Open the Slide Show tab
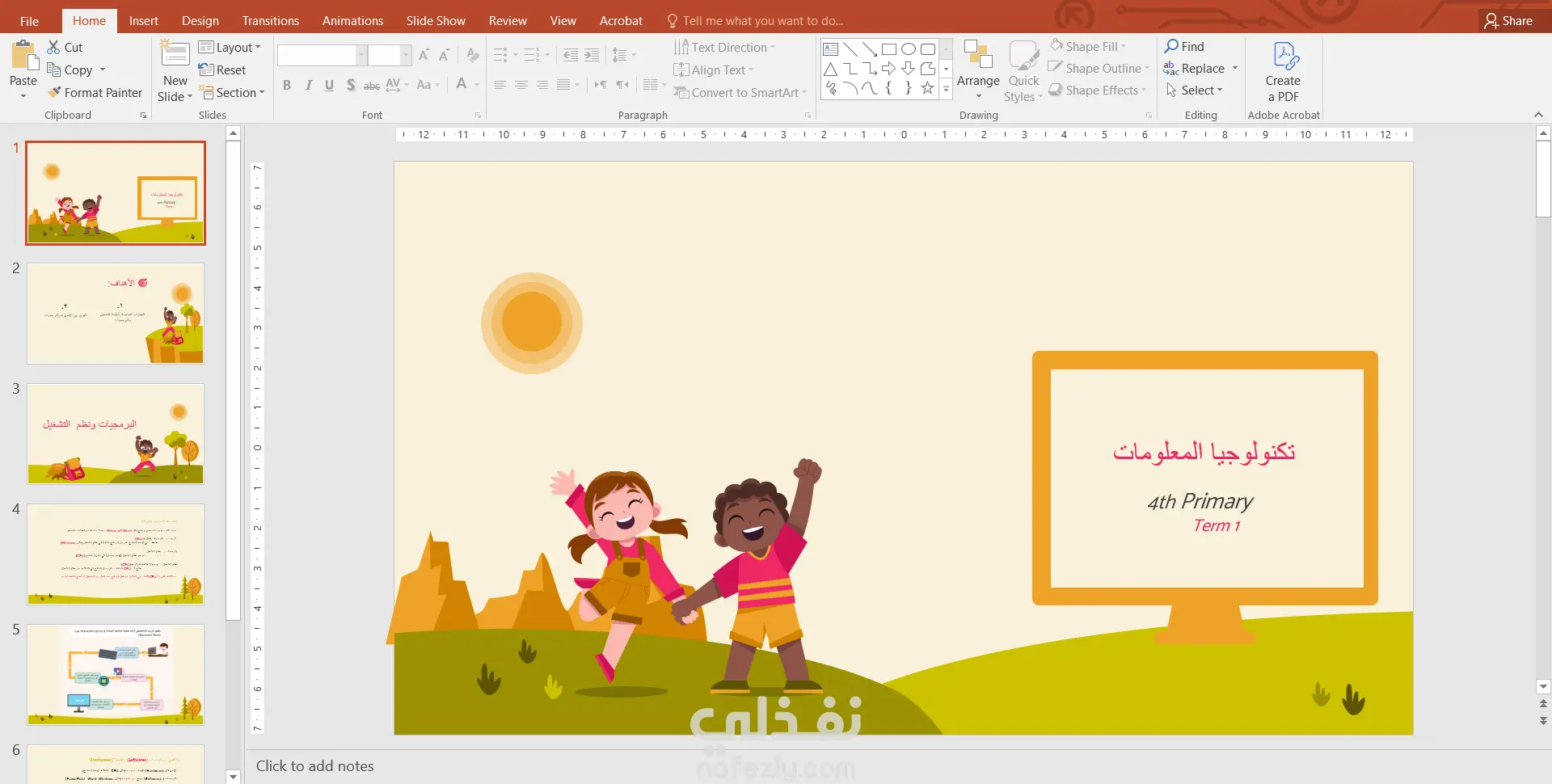Image resolution: width=1552 pixels, height=784 pixels. 436,21
